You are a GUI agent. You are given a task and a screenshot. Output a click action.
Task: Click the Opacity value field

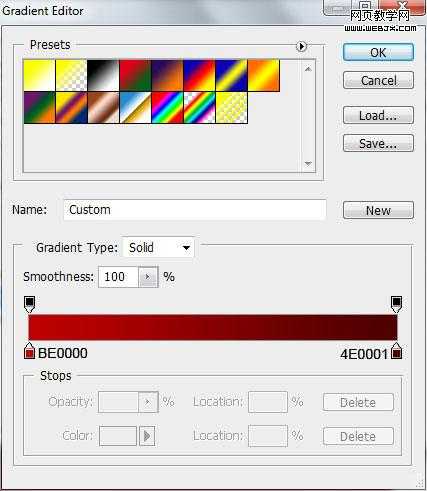click(x=118, y=402)
